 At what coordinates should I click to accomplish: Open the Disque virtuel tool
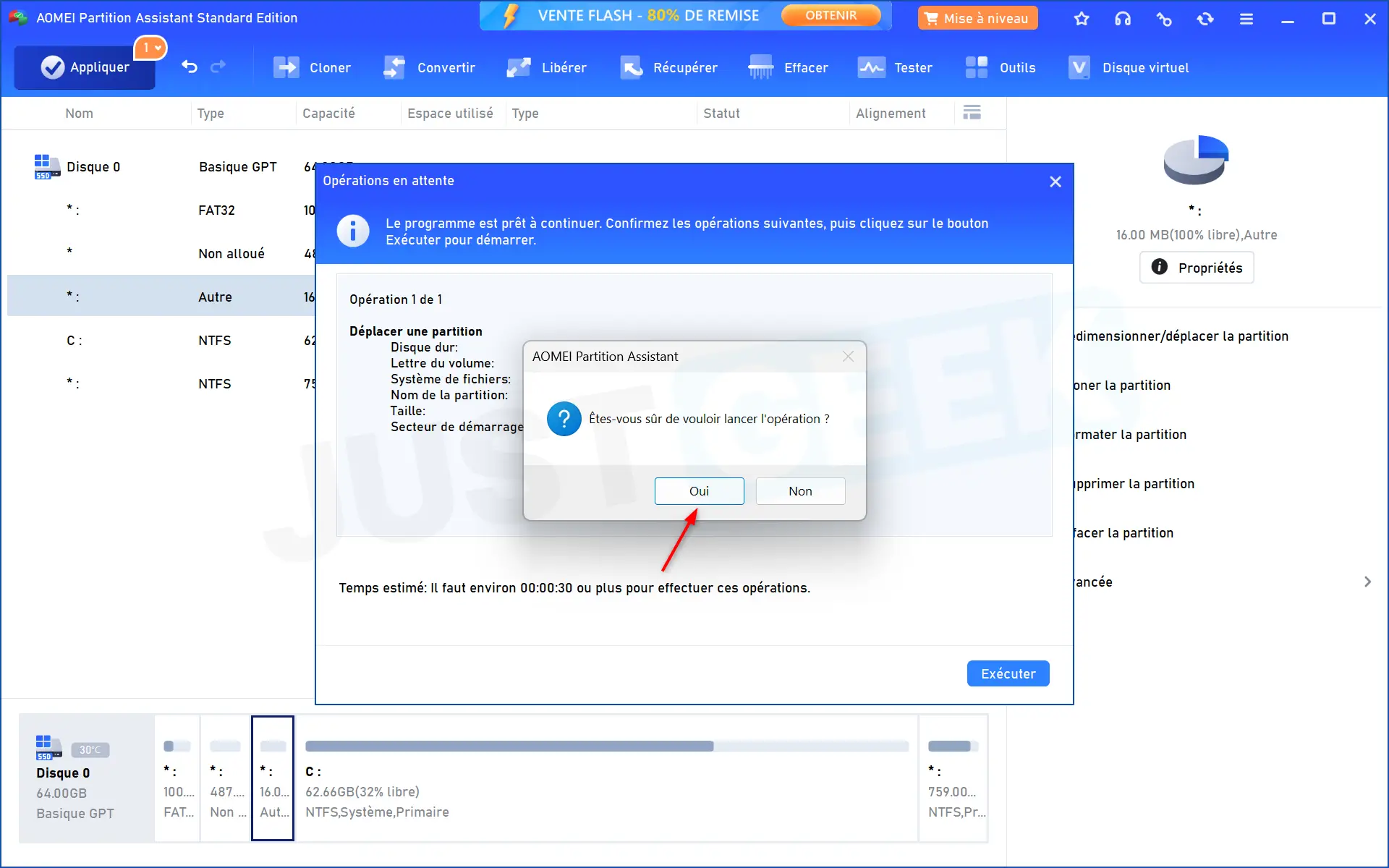click(1128, 68)
